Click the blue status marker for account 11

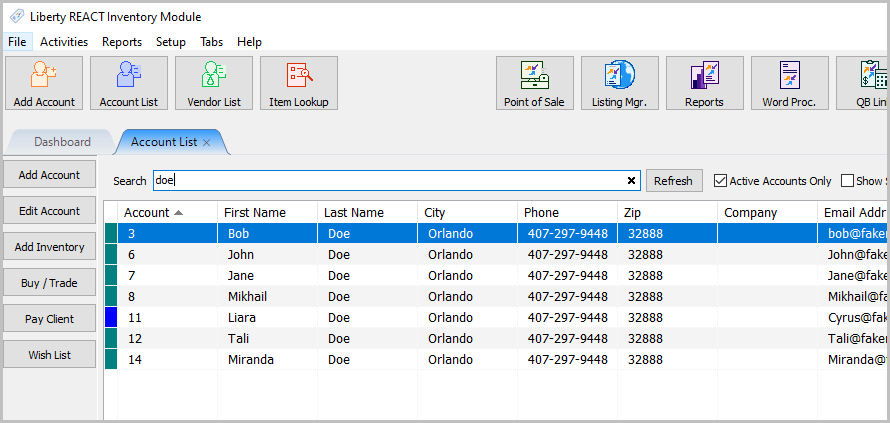[x=111, y=317]
